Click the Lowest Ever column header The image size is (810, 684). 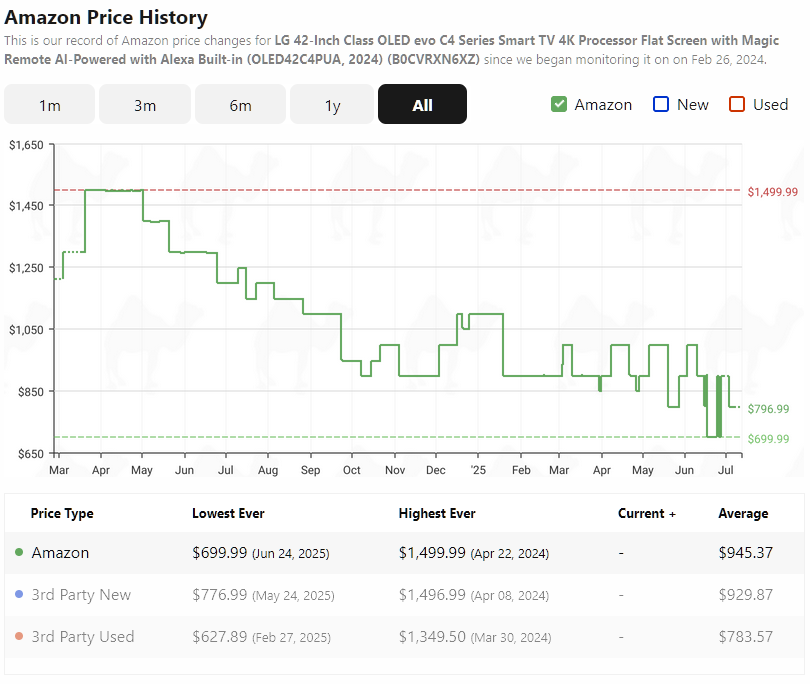228,514
